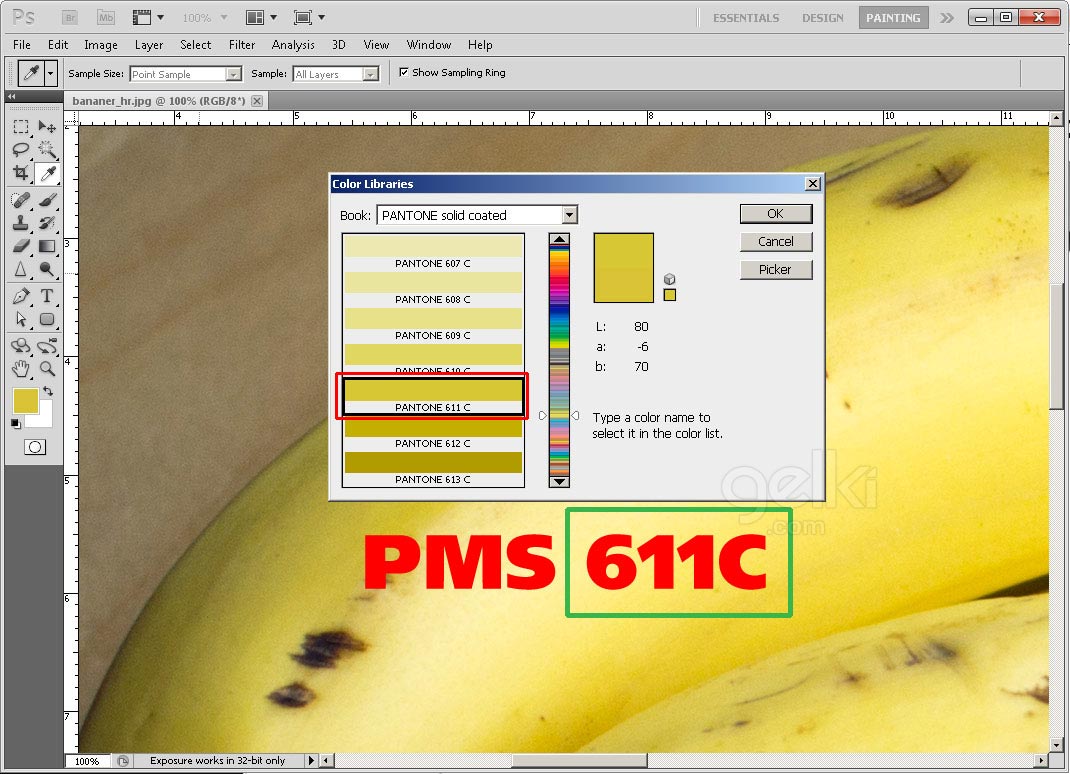The height and width of the screenshot is (774, 1070).
Task: Open the Window menu
Action: click(x=429, y=45)
